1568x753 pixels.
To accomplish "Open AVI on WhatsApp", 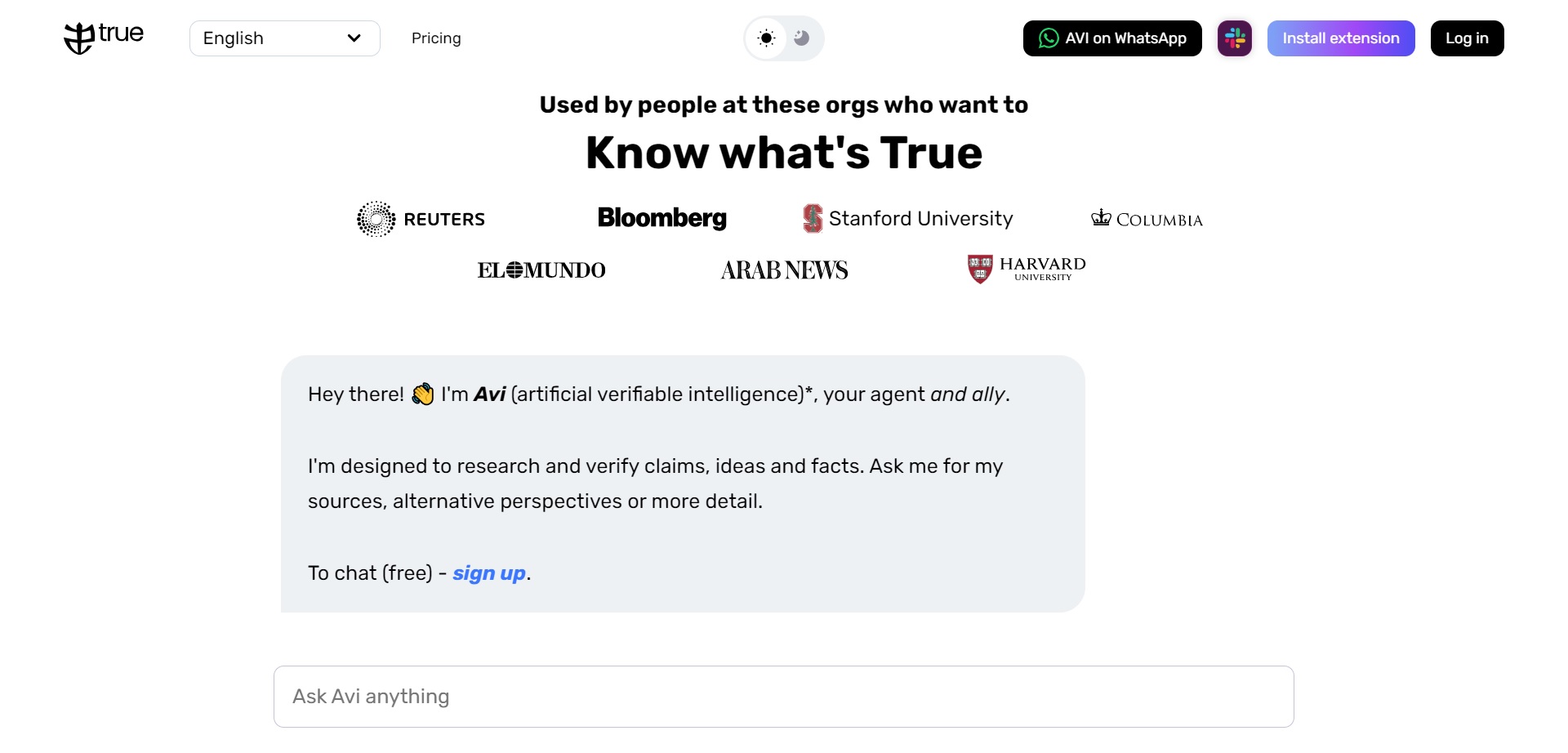I will [1112, 38].
